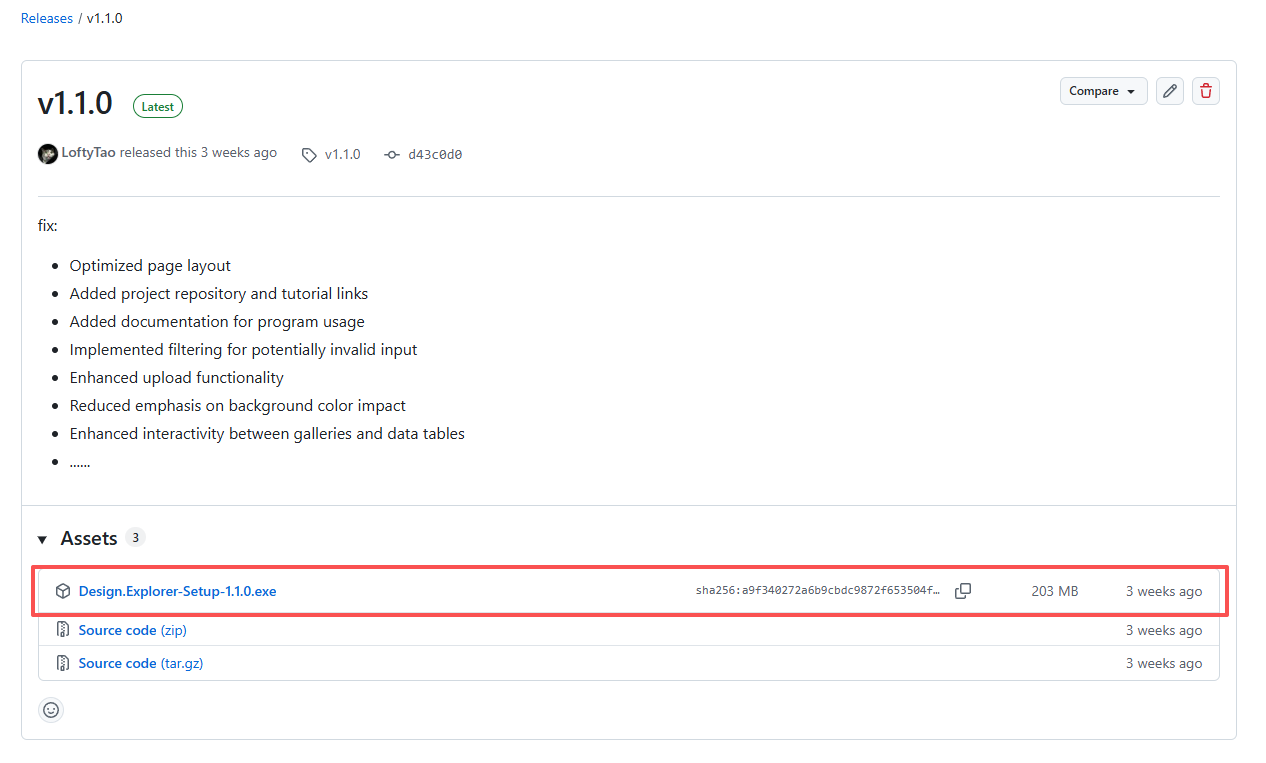Add a reaction with the smiley icon
Image resolution: width=1266 pixels, height=763 pixels.
[51, 710]
